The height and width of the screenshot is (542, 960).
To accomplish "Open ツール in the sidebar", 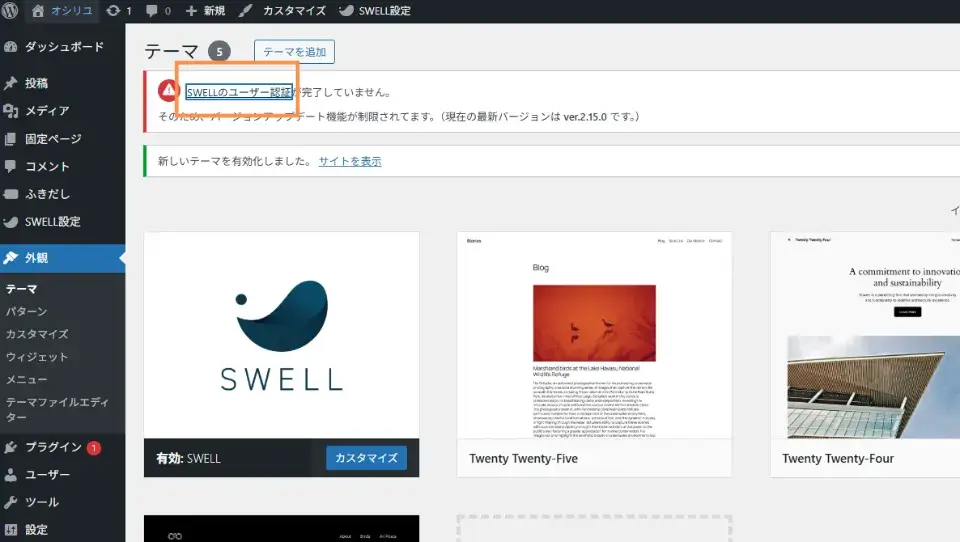I will point(62,502).
